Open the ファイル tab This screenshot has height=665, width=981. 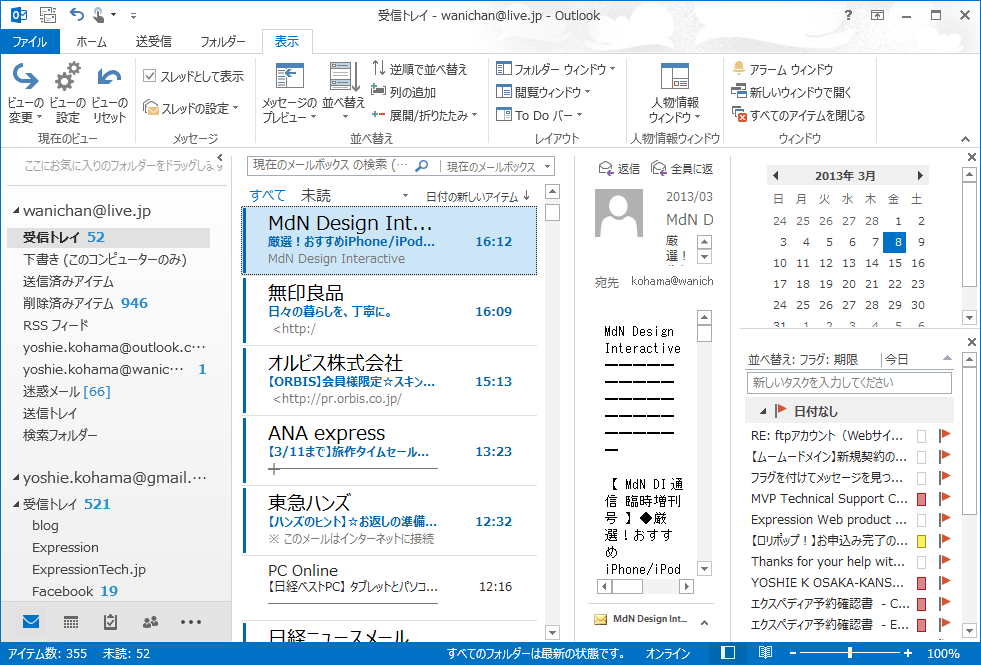29,41
